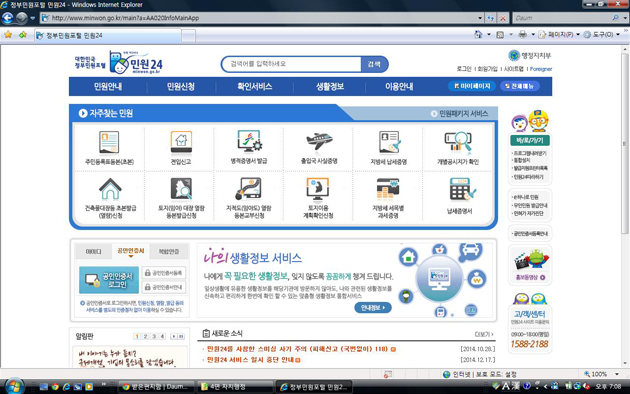This screenshot has width=630, height=394.
Task: Click the 전체메뉴 button
Action: (520, 86)
